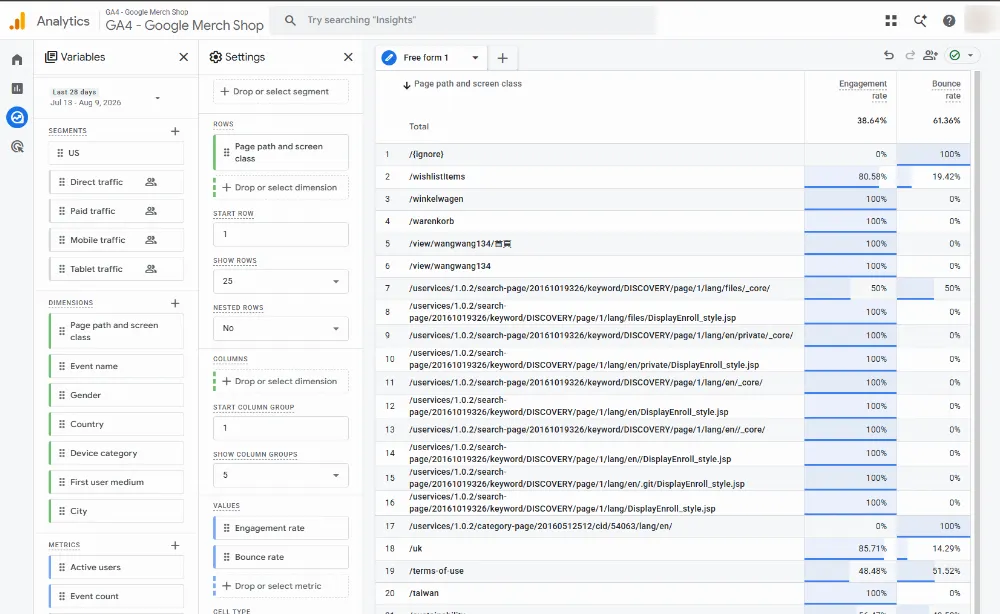Close the Variables panel
Image resolution: width=1000 pixels, height=614 pixels.
point(184,57)
